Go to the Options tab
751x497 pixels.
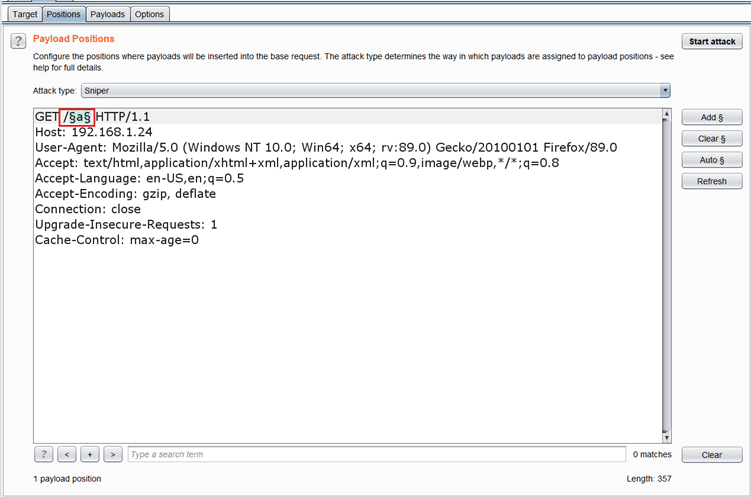pyautogui.click(x=149, y=14)
